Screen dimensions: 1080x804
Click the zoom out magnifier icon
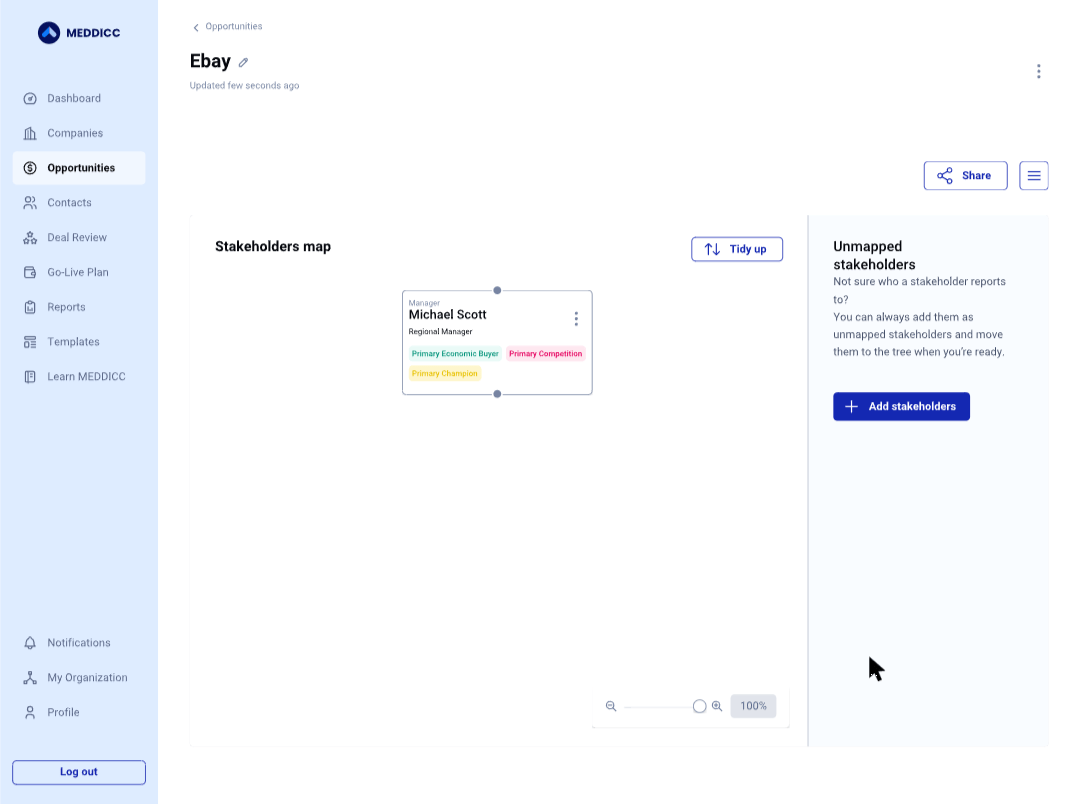click(x=611, y=706)
